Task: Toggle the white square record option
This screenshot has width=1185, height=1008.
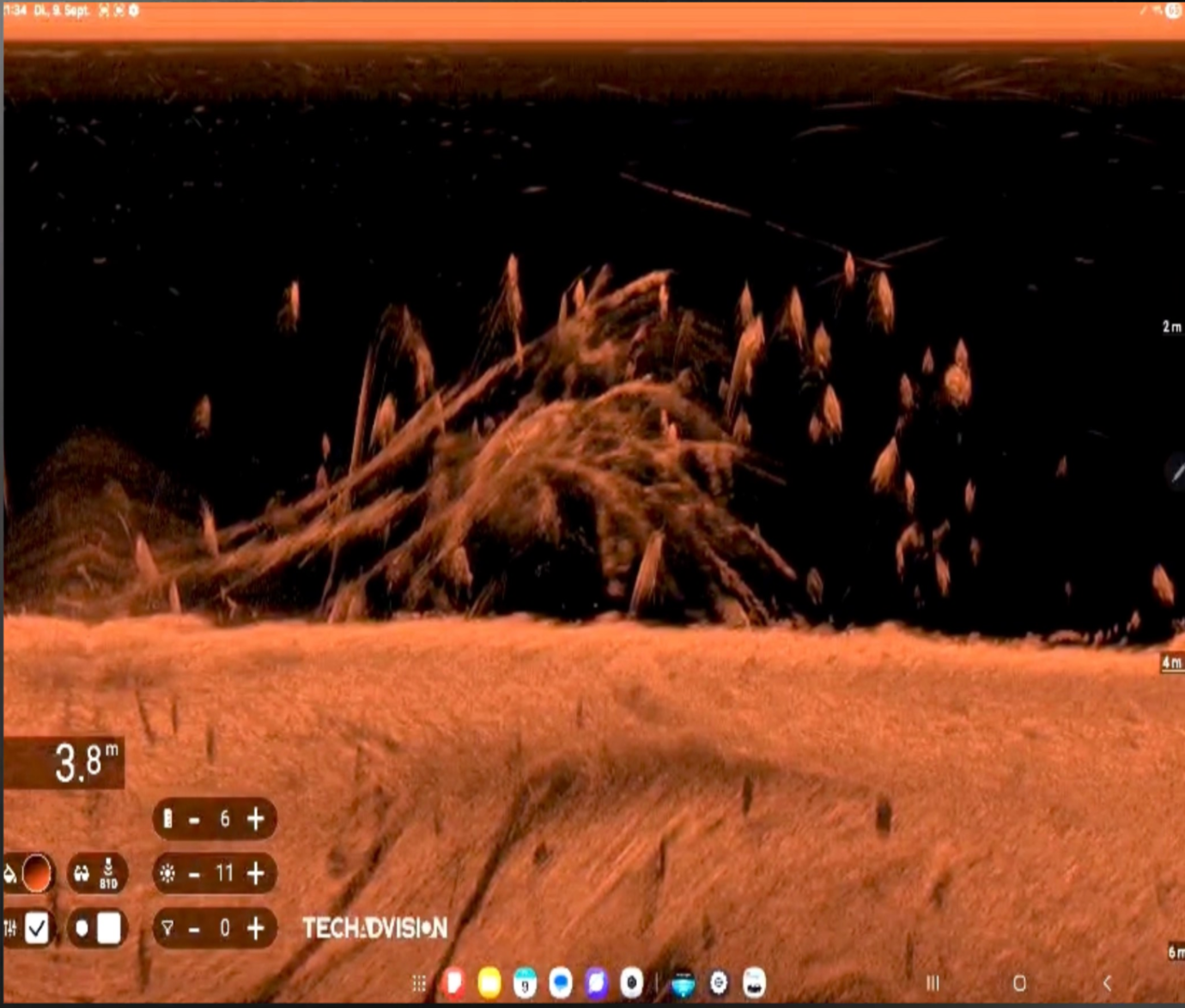Action: pyautogui.click(x=109, y=928)
